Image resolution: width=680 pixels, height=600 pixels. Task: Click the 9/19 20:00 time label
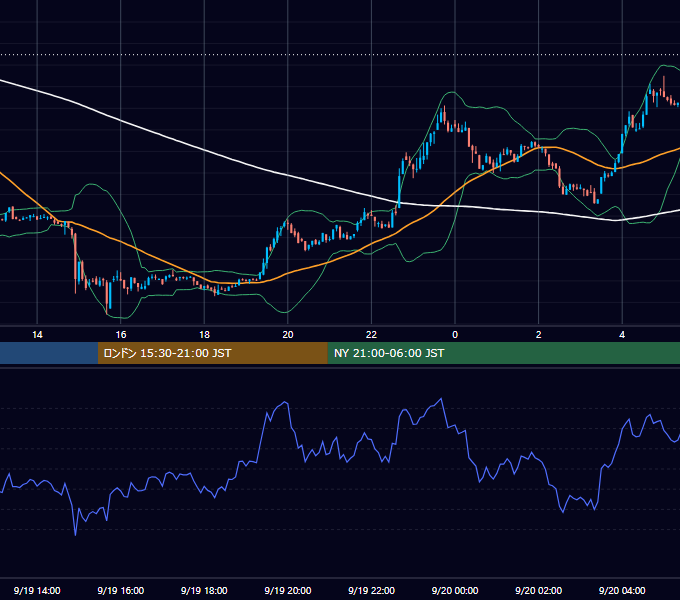pos(288,590)
